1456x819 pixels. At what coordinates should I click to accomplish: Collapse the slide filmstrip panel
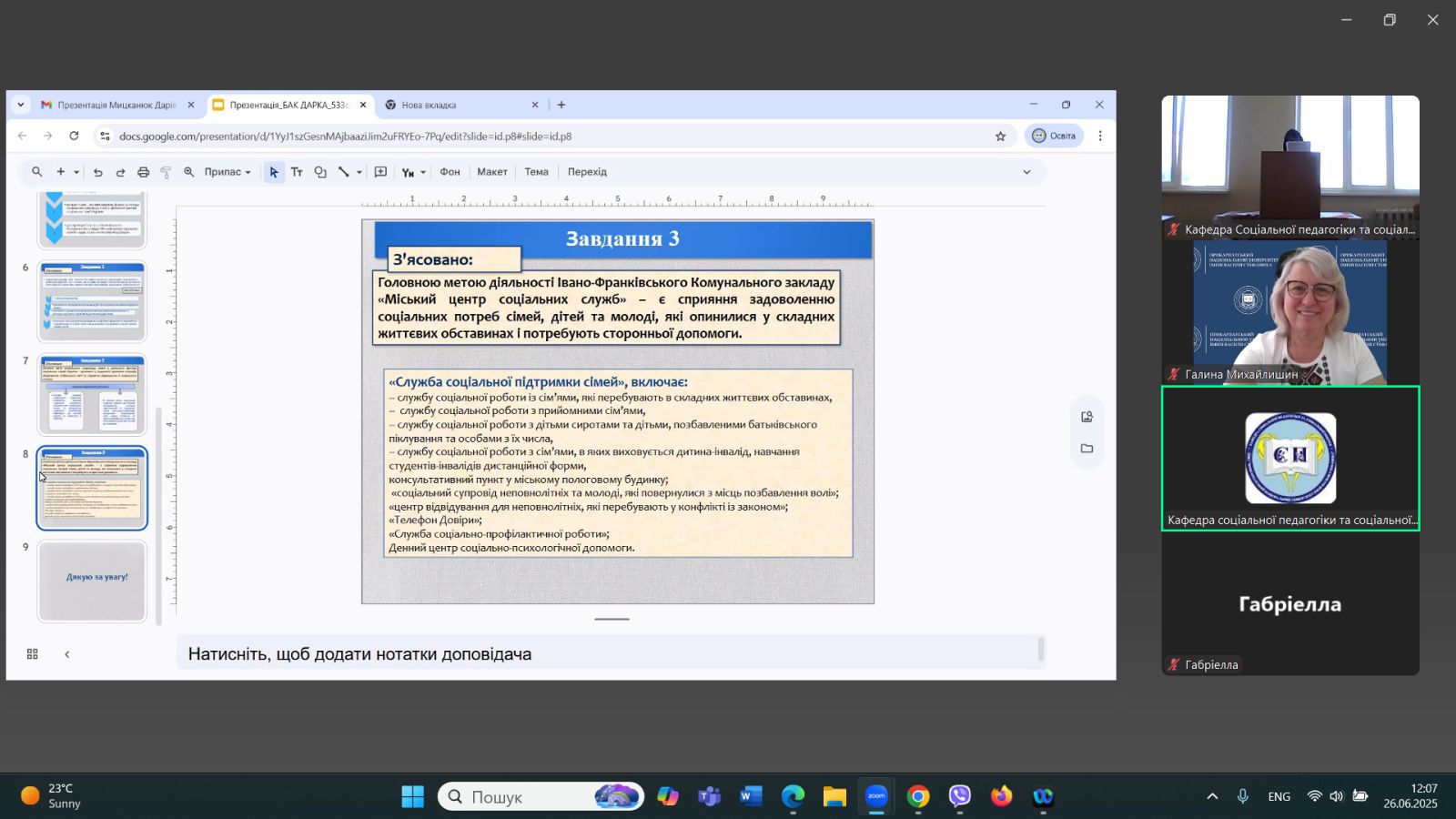(x=67, y=654)
